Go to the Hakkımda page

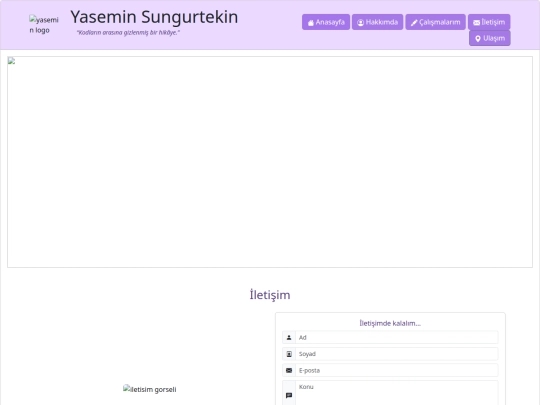click(x=377, y=22)
